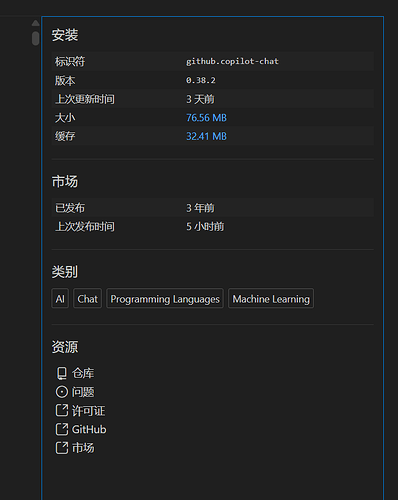The height and width of the screenshot is (500, 398).
Task: Open the 问题 link
Action: pos(83,392)
